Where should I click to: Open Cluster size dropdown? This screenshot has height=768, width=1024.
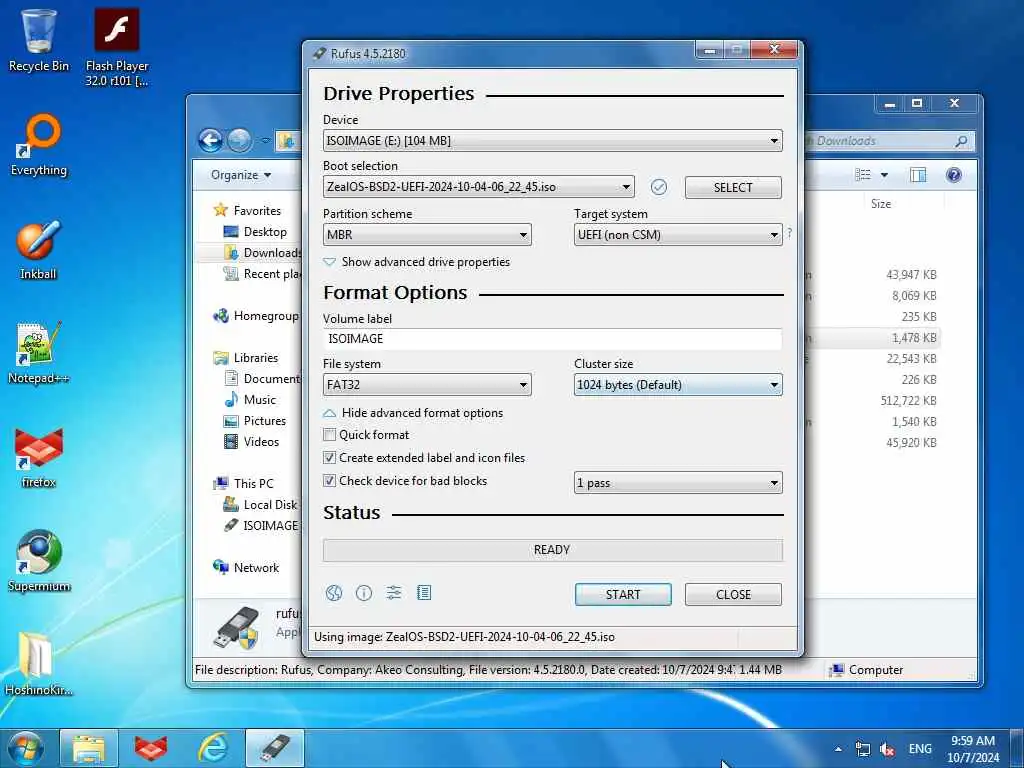[x=678, y=385]
